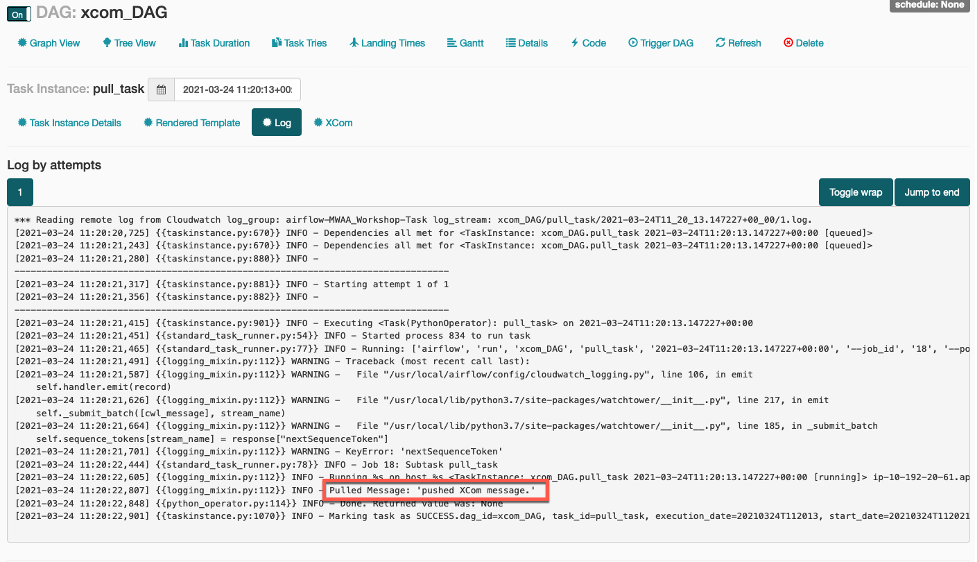This screenshot has height=562, width=977.
Task: Toggle the DAG On switch
Action: pyautogui.click(x=19, y=14)
